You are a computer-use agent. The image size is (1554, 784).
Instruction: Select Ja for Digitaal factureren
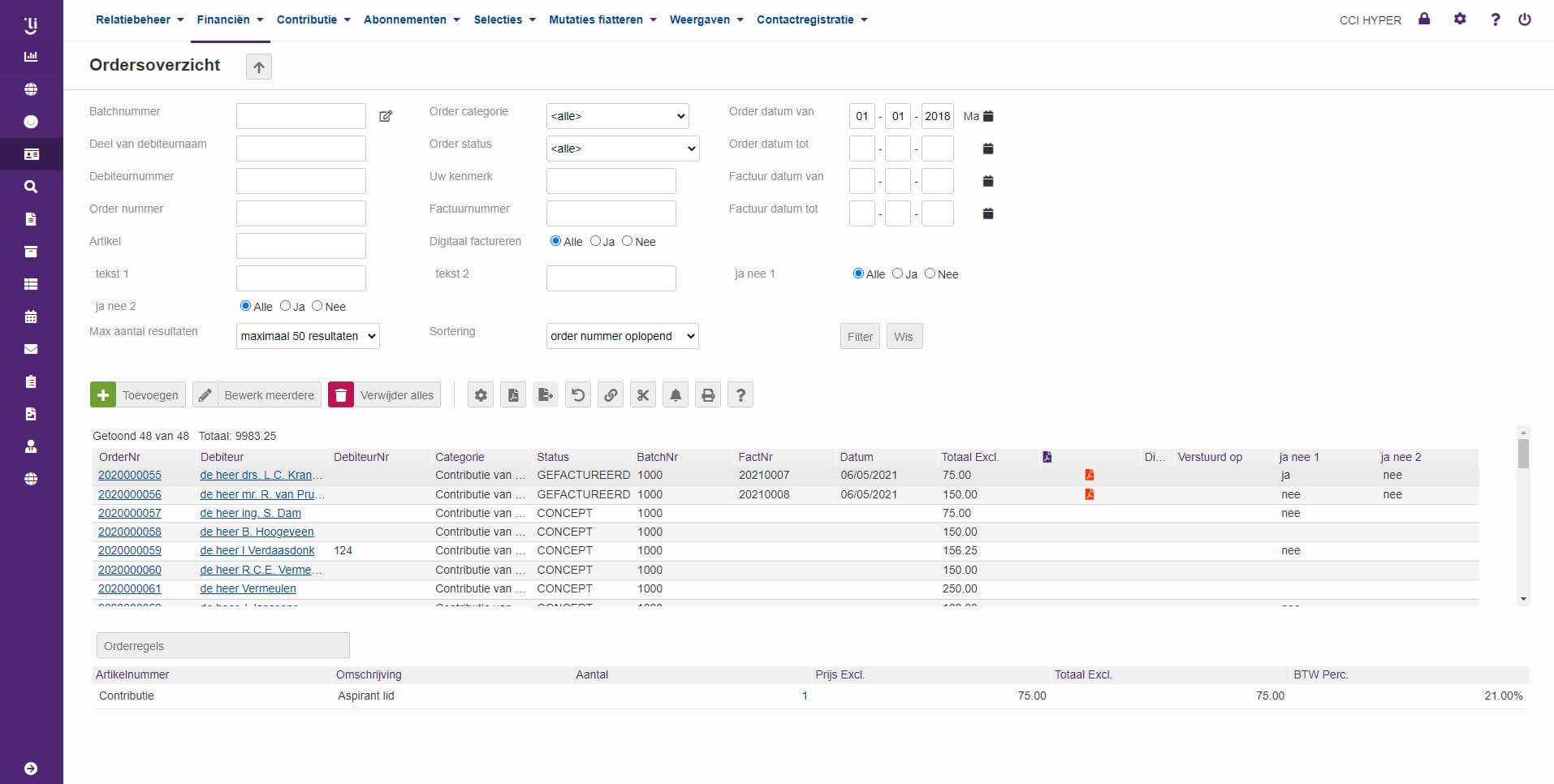click(x=595, y=241)
